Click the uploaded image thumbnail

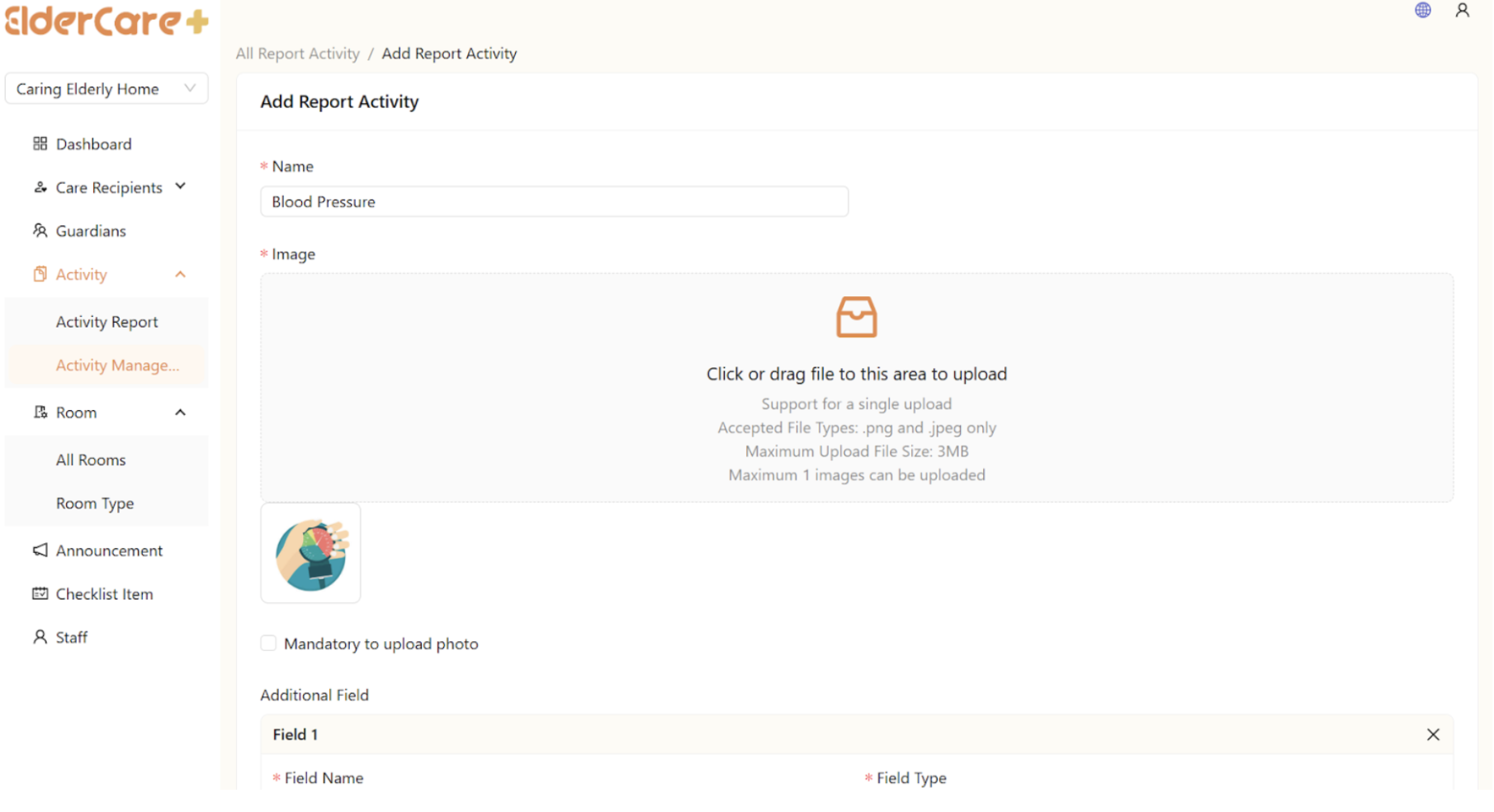(310, 552)
